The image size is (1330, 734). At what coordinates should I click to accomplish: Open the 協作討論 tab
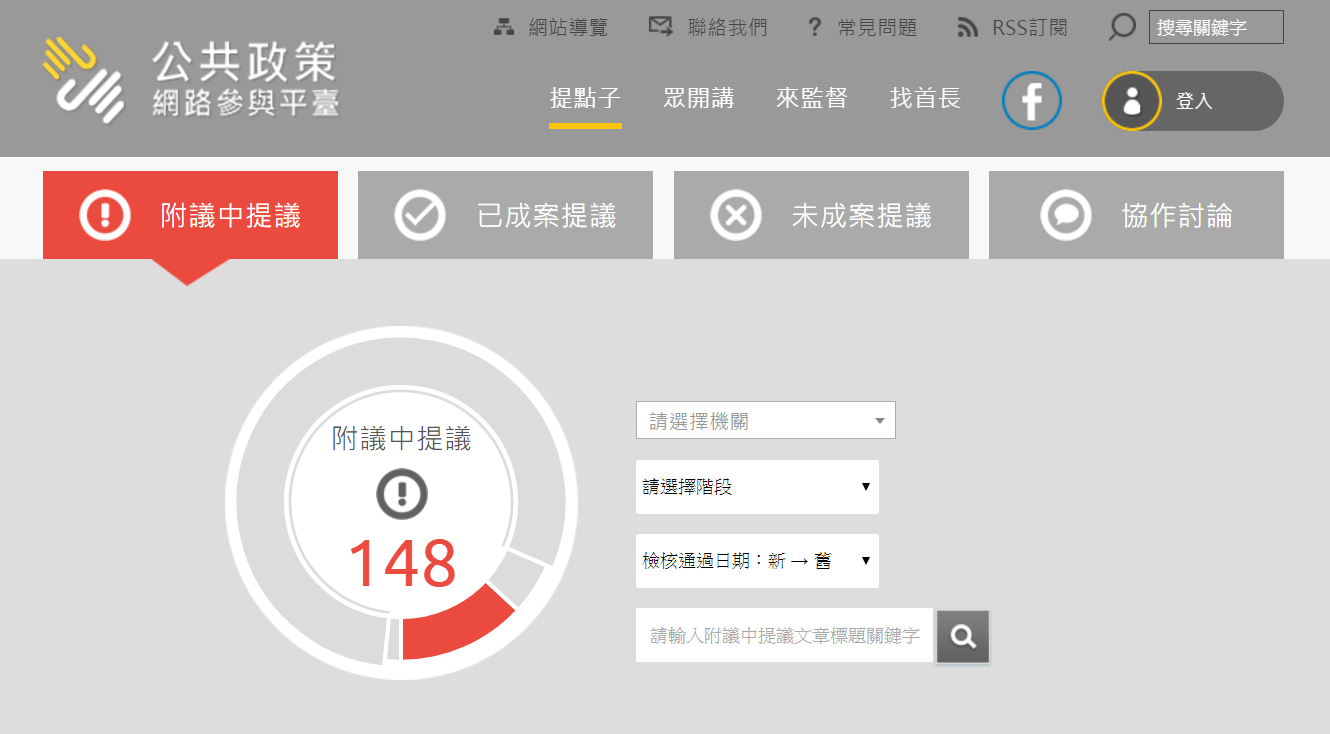[1136, 215]
